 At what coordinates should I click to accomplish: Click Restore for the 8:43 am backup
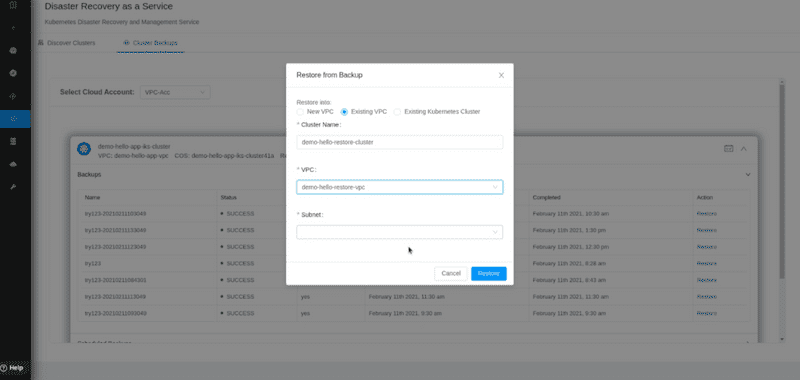click(x=707, y=280)
